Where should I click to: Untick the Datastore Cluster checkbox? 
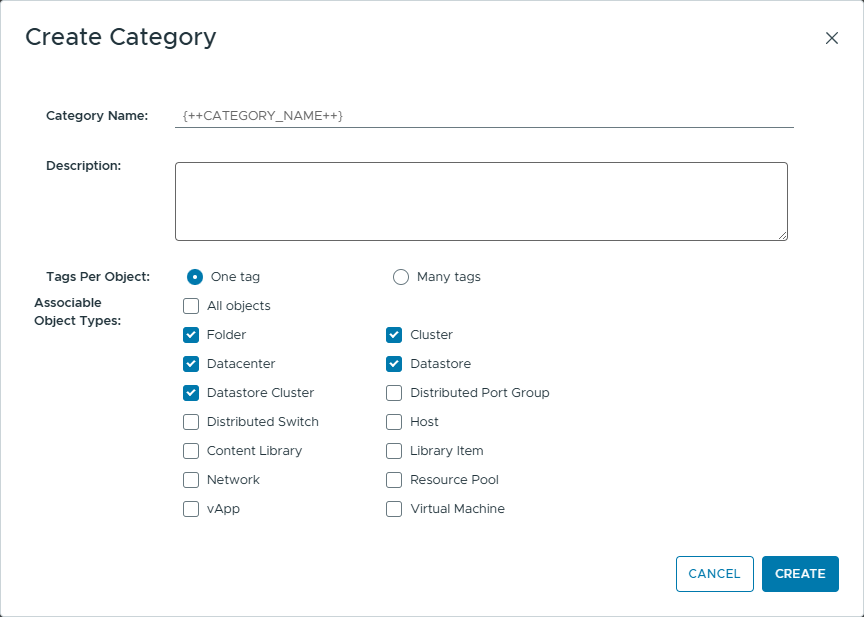[191, 393]
